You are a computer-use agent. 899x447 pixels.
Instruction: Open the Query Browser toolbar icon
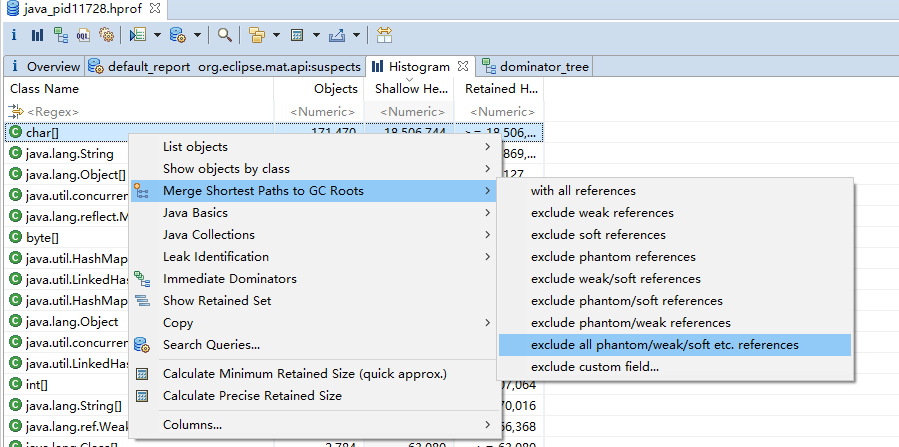[x=178, y=36]
